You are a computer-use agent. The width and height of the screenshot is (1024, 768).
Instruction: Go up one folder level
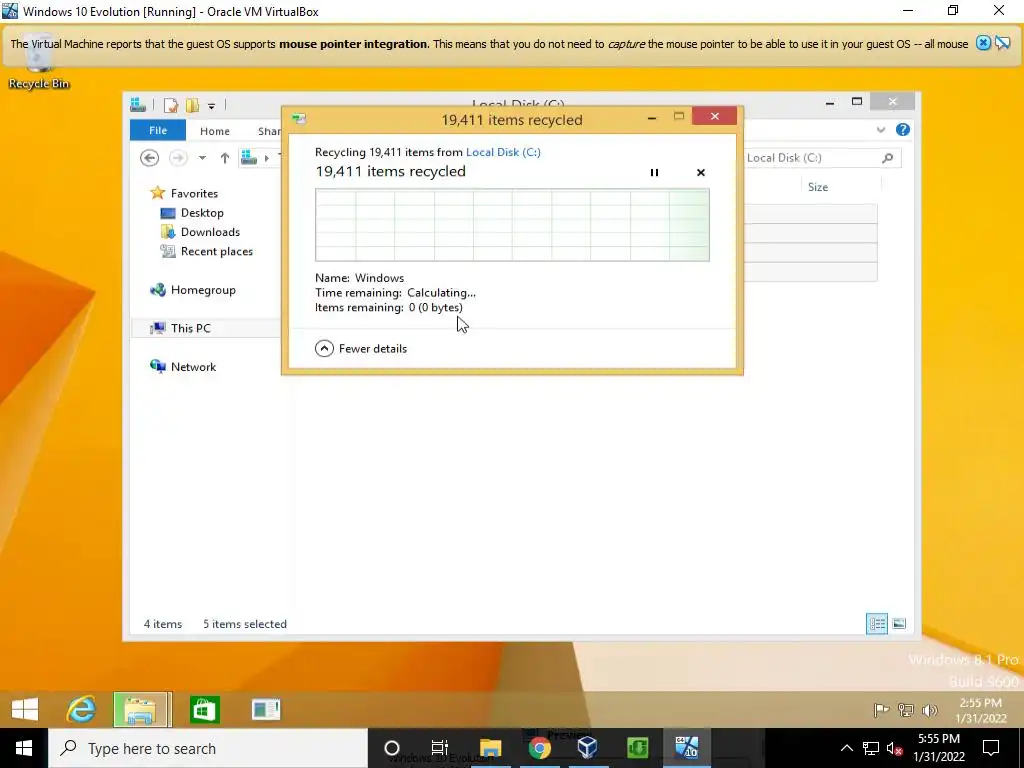click(x=225, y=158)
